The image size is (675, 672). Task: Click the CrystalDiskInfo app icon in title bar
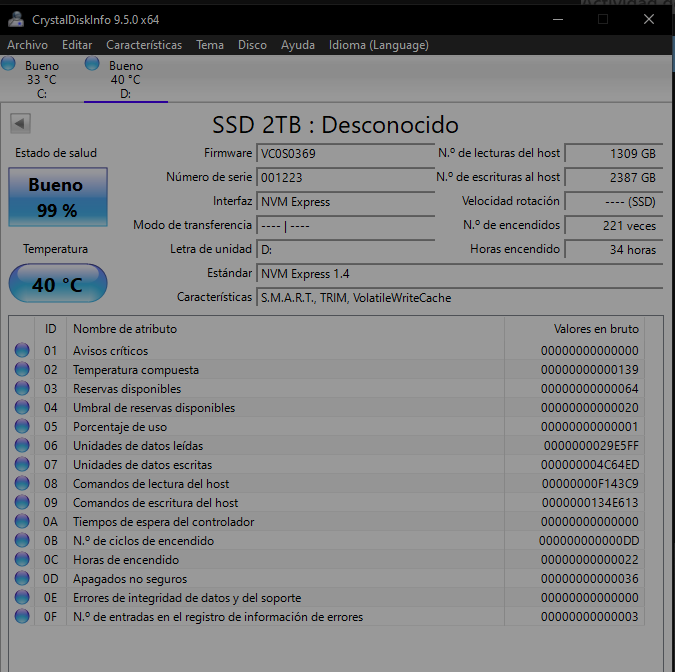coord(16,19)
